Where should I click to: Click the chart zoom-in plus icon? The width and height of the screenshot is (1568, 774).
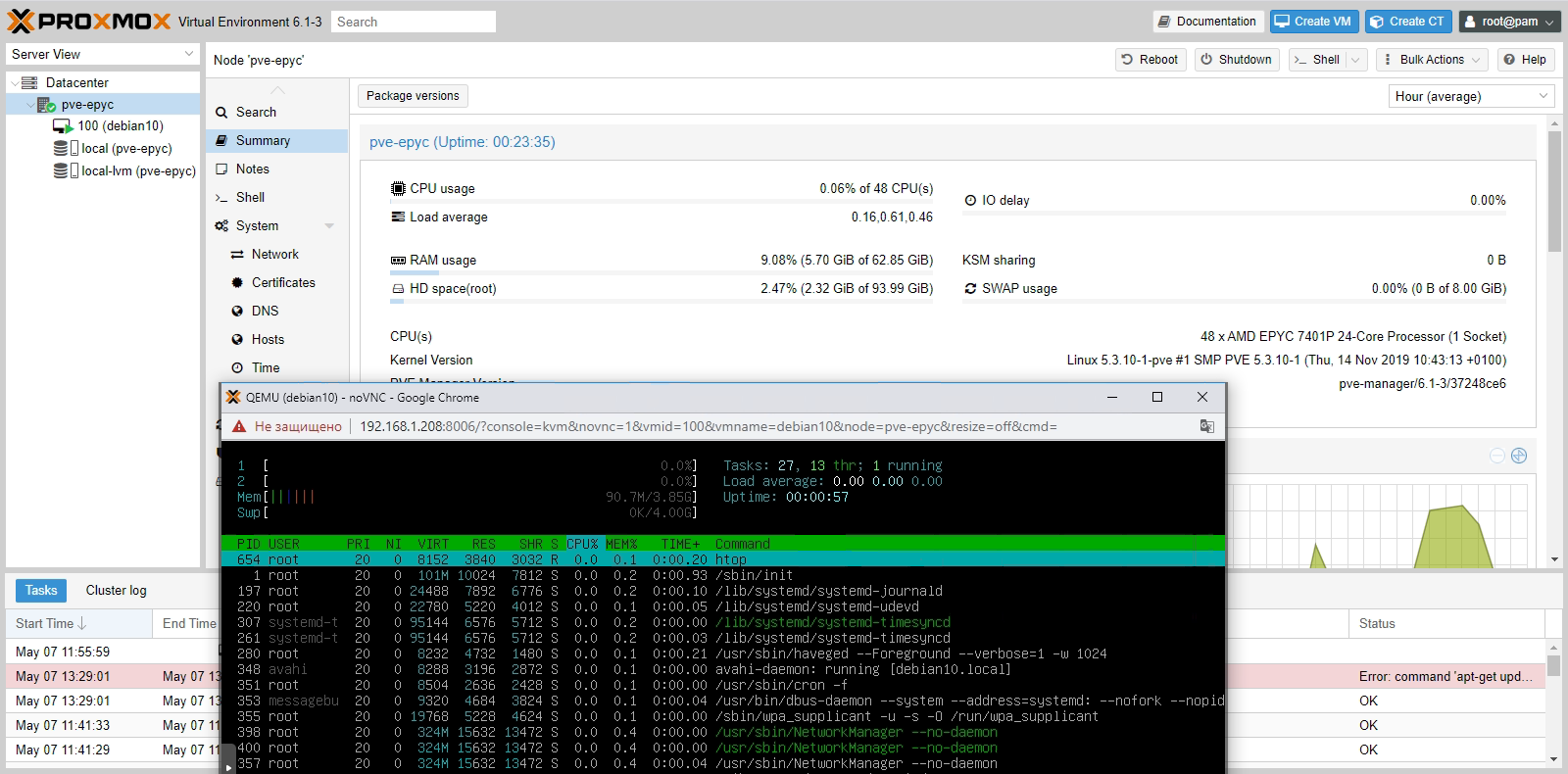[x=1519, y=456]
